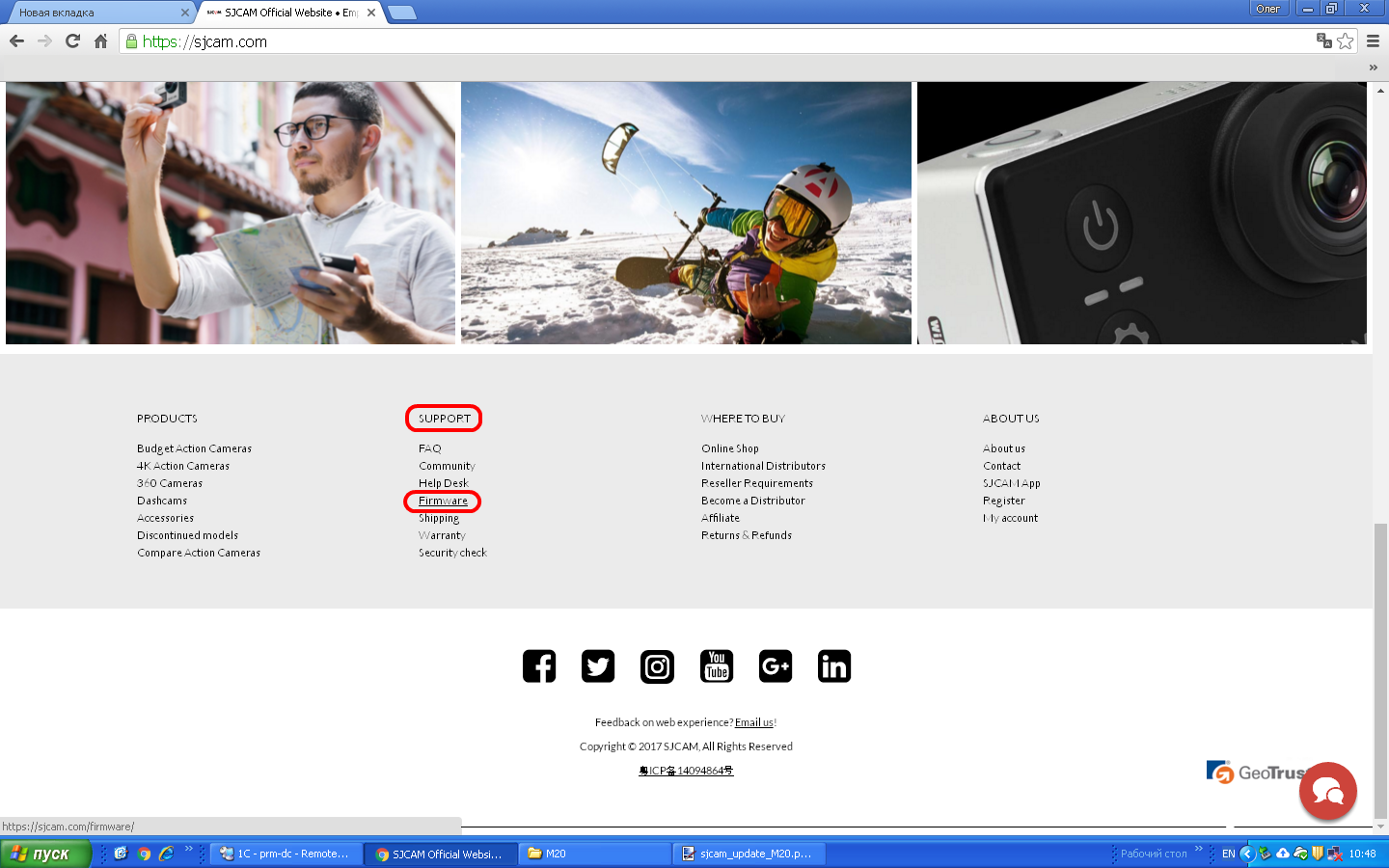Open Discontinued models link
The width and height of the screenshot is (1389, 868).
click(187, 535)
